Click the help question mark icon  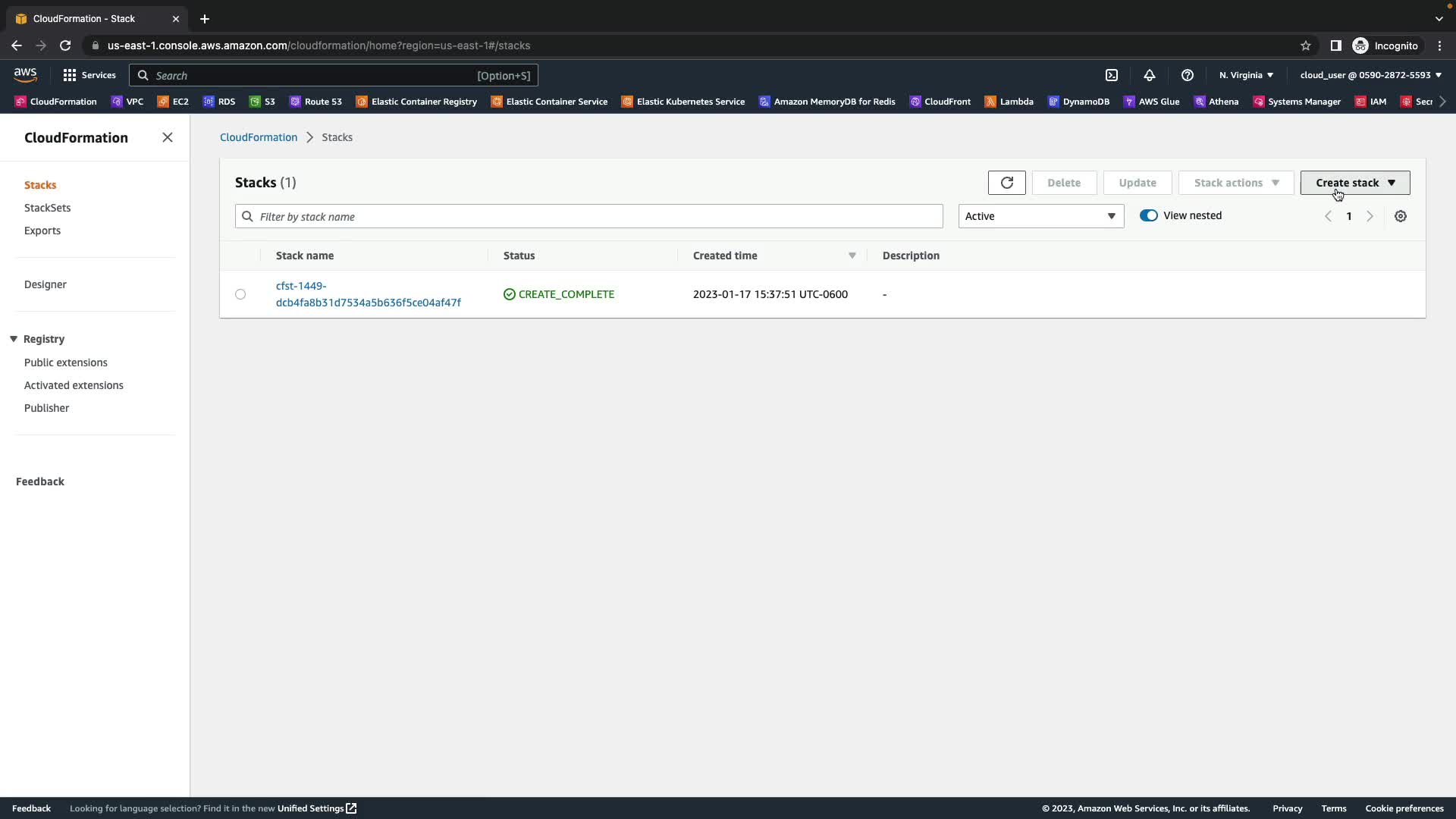click(x=1187, y=75)
